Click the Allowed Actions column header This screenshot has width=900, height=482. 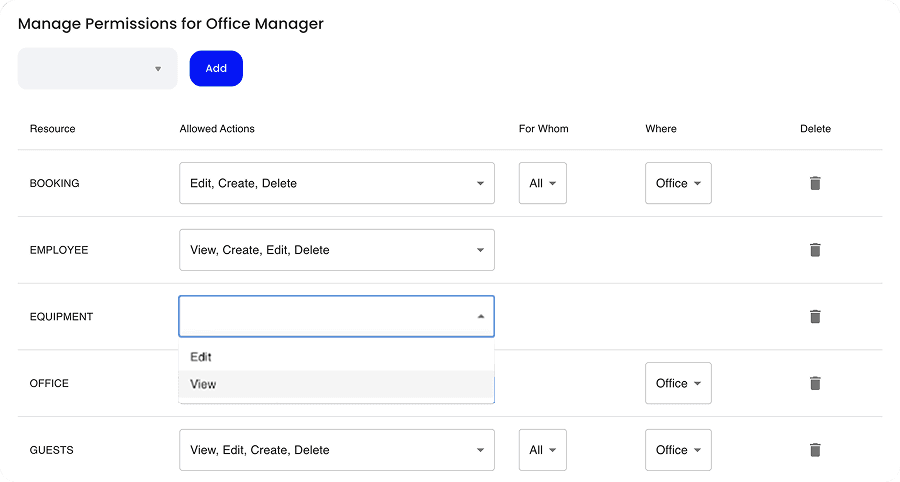pos(217,129)
